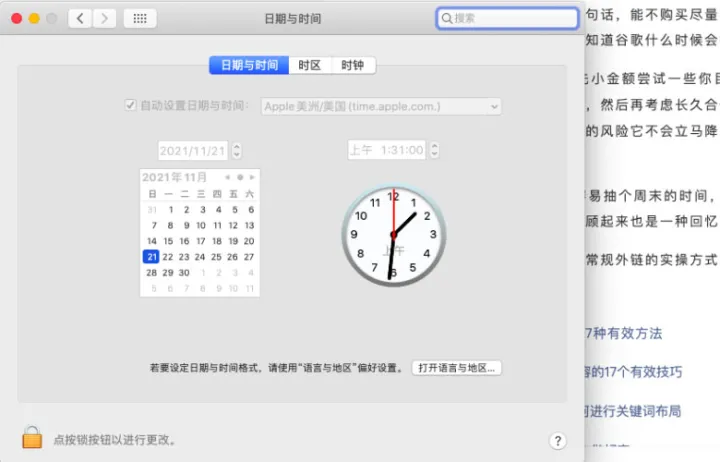Select day 13 in the calendar
Viewport: 720px width, 462px height.
pos(249,225)
